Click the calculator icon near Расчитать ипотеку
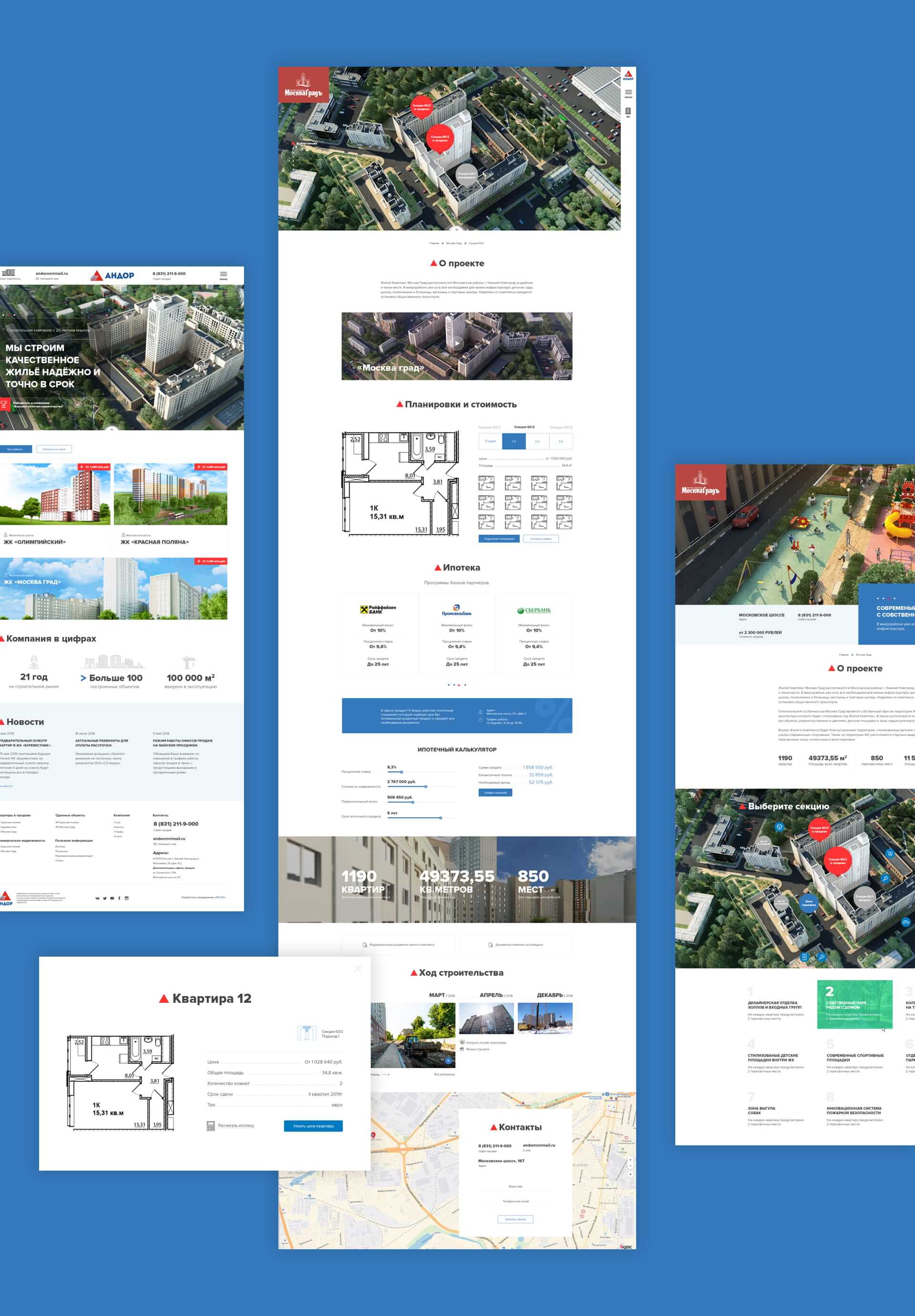Screen dimensions: 915x1316 211,1126
